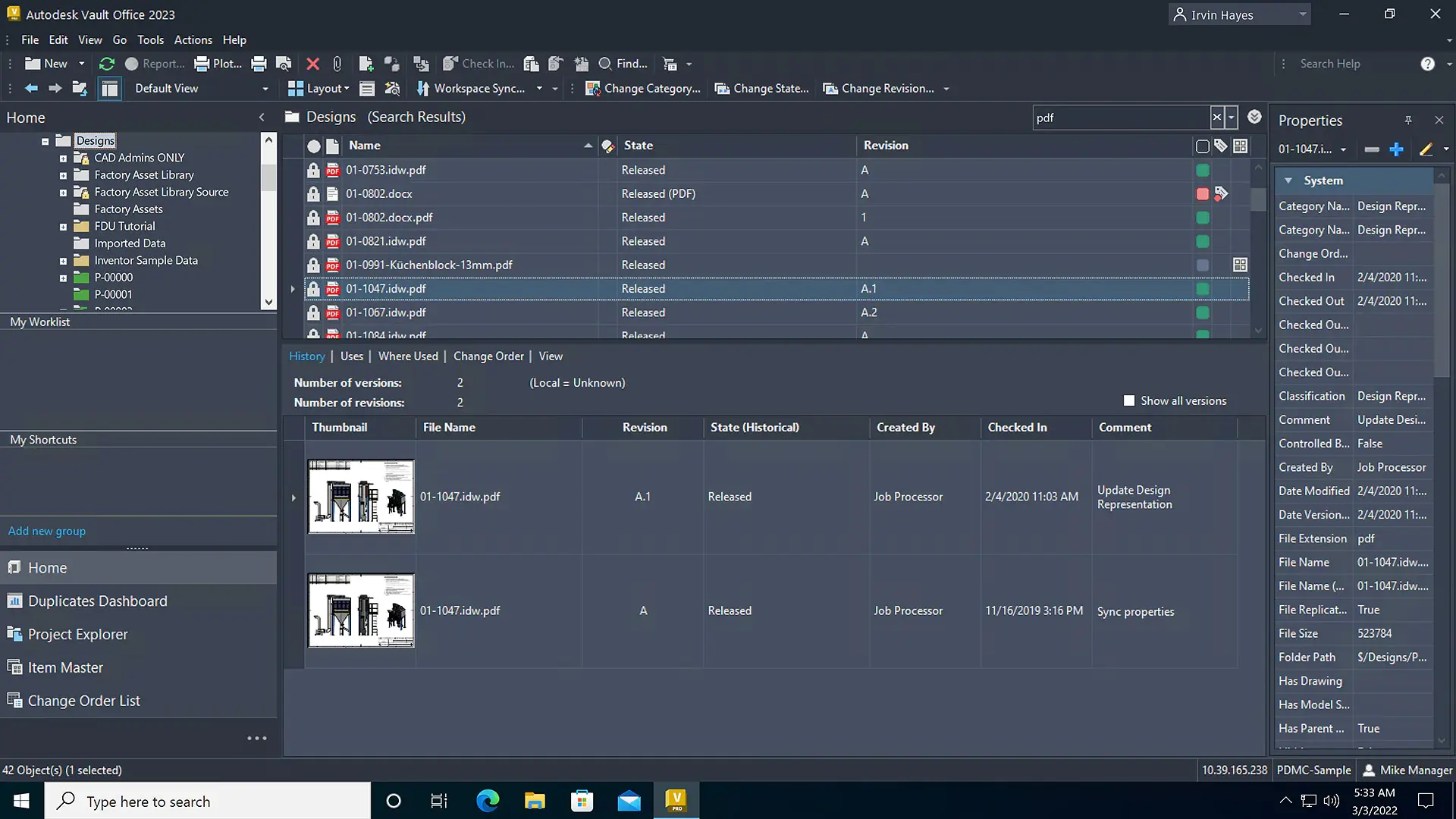Enable Show all versions checkbox
The width and height of the screenshot is (1456, 819).
(x=1129, y=400)
